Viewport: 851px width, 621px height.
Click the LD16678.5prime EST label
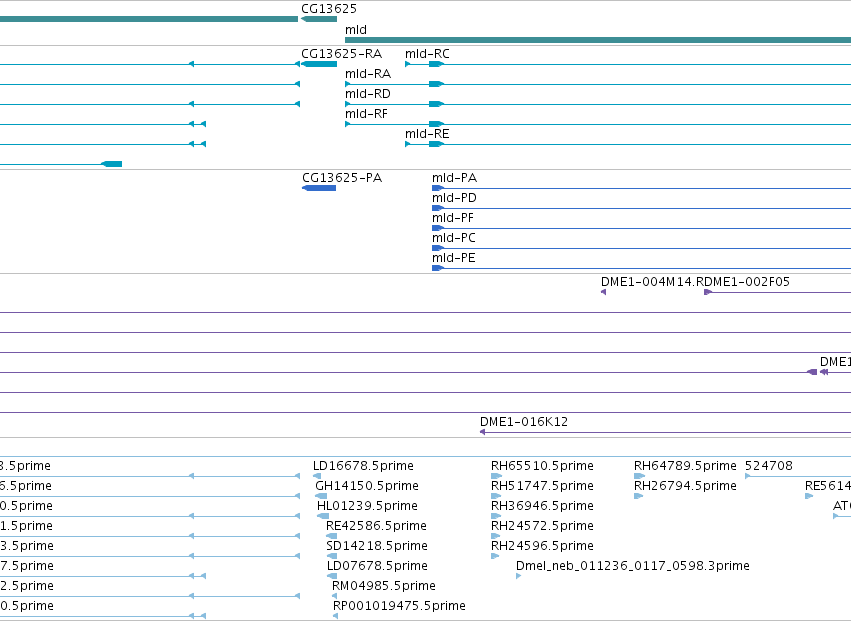[x=363, y=466]
